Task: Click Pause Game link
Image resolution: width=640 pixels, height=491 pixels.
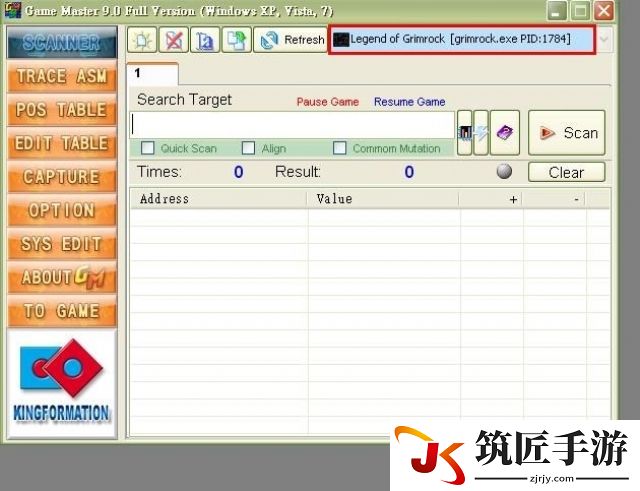Action: [x=328, y=102]
